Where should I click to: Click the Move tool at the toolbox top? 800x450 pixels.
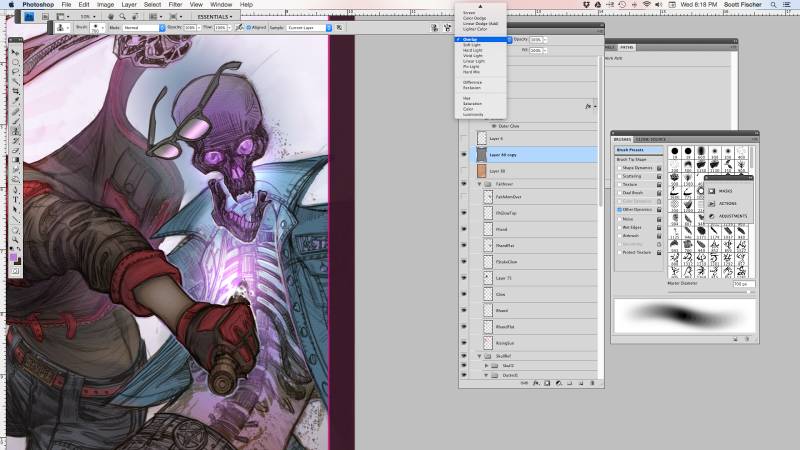tap(16, 51)
